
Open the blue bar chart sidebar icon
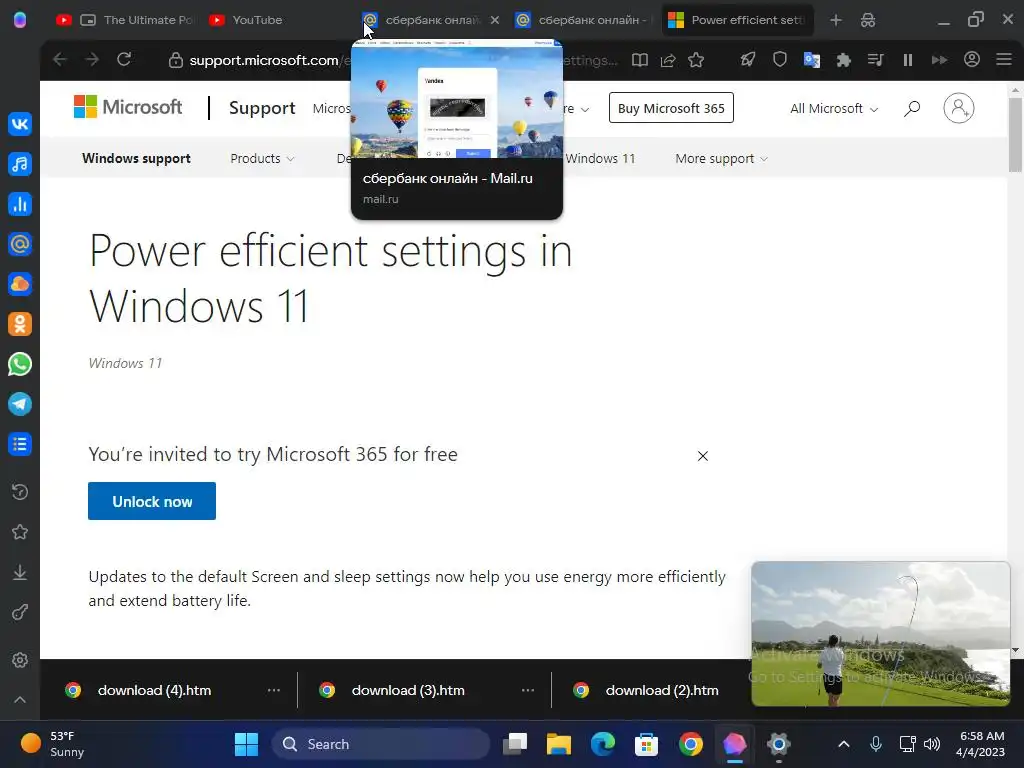[x=20, y=204]
